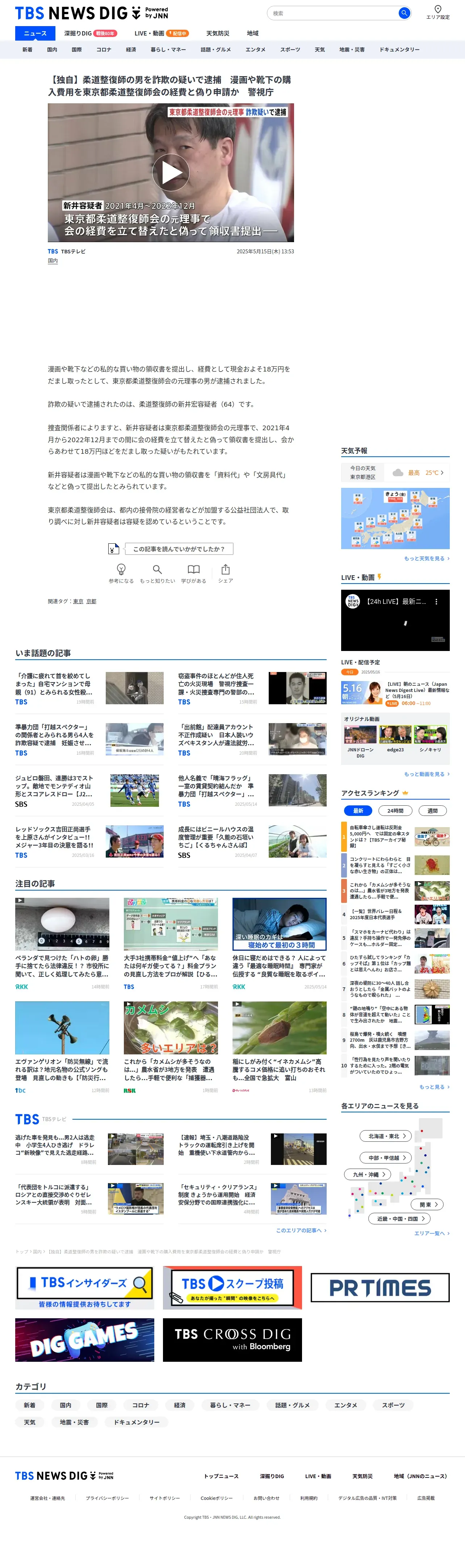Open プライバシーポリシー footer link

(x=107, y=1498)
